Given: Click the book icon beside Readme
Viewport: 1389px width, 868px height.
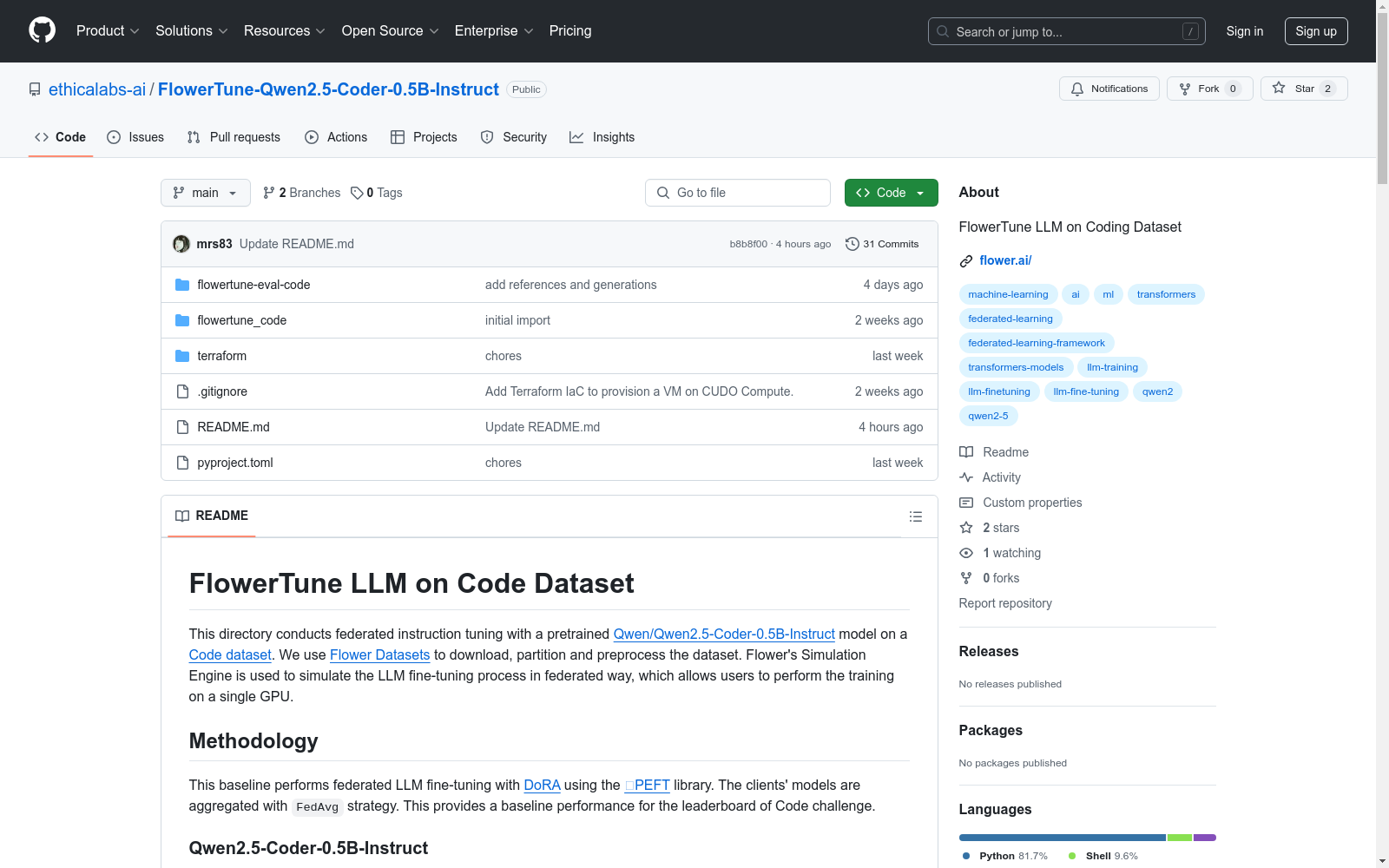Looking at the screenshot, I should pos(966,452).
